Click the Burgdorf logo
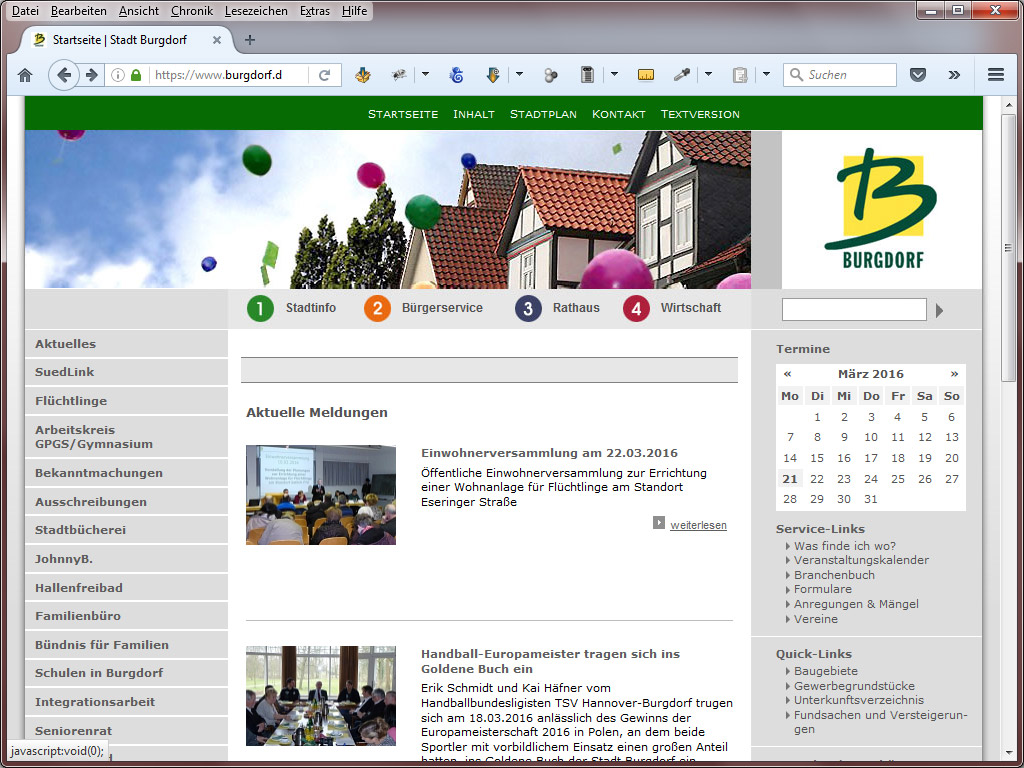Image resolution: width=1024 pixels, height=768 pixels. click(882, 209)
